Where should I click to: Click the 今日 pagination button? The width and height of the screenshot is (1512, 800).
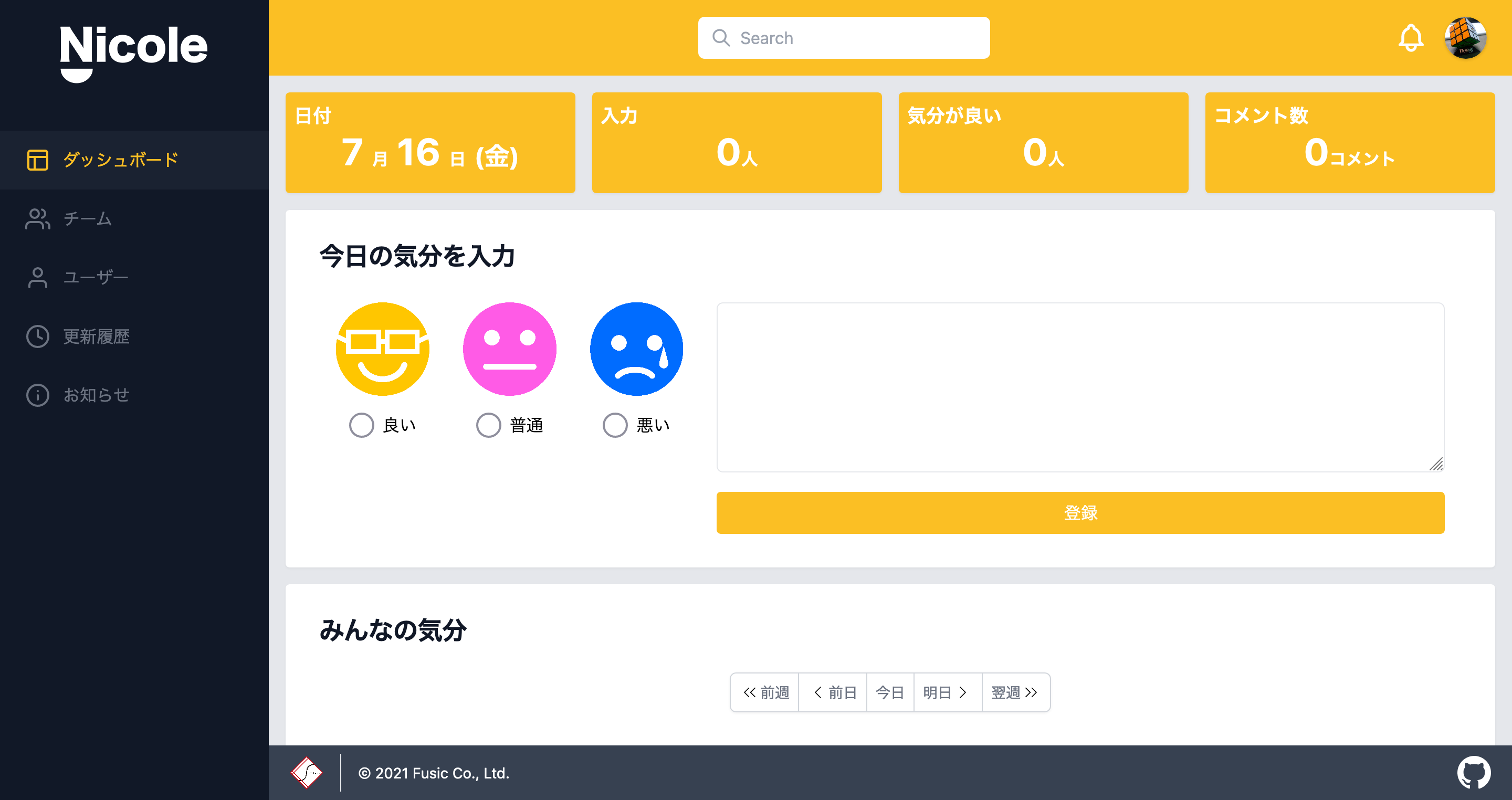point(890,692)
